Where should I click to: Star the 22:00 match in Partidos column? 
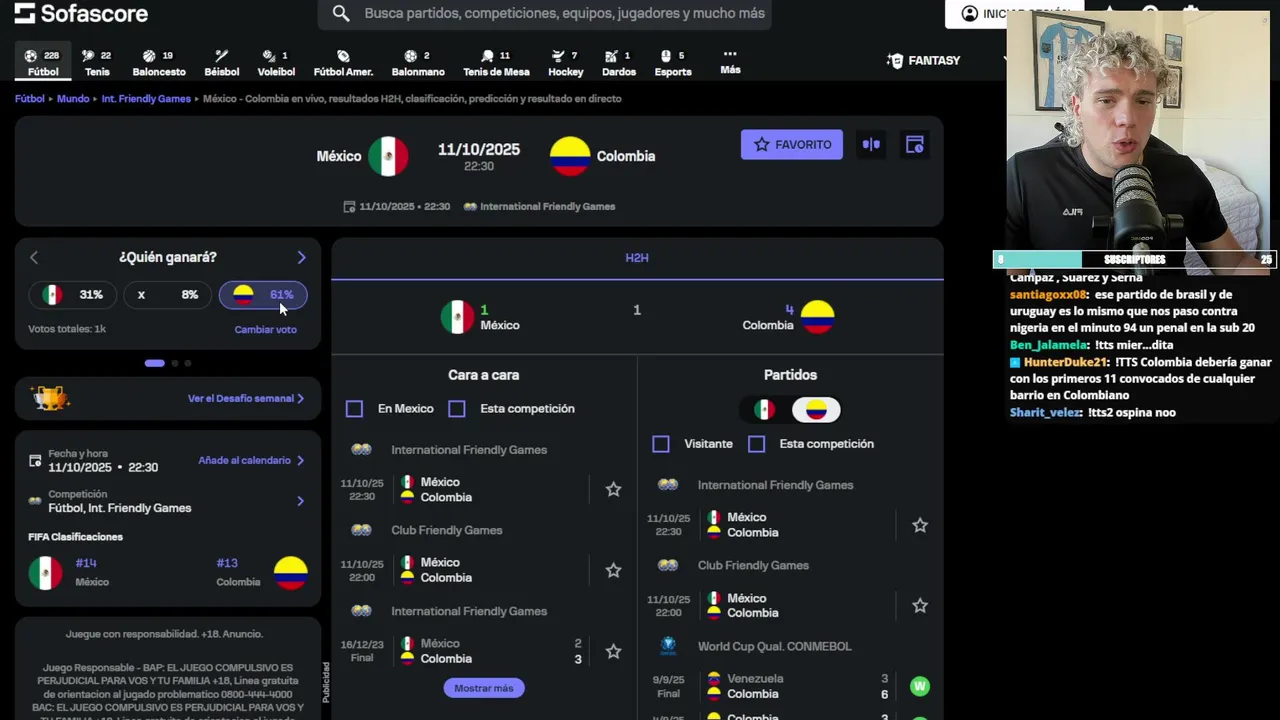coord(920,605)
